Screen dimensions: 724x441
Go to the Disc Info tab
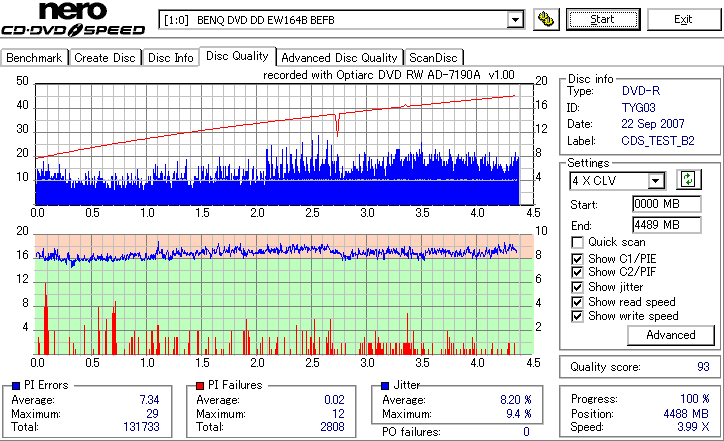[x=170, y=58]
